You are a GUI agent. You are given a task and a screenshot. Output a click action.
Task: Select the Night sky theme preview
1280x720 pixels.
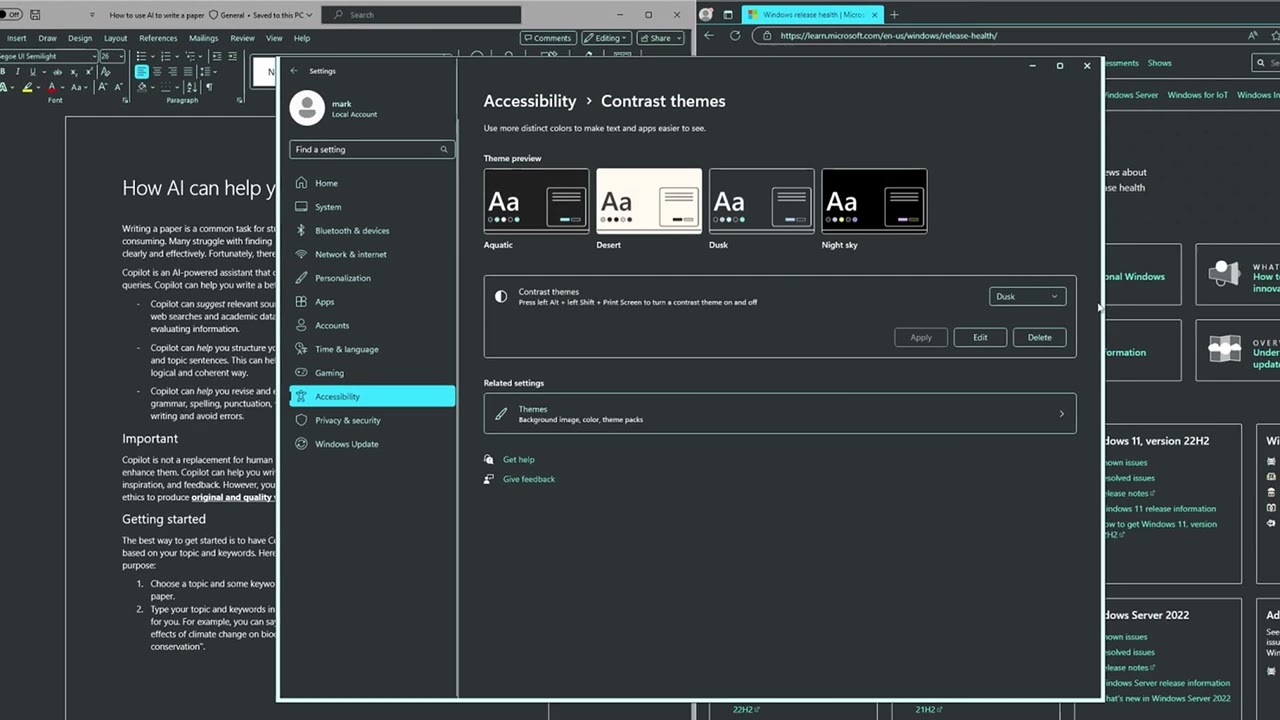pyautogui.click(x=874, y=201)
